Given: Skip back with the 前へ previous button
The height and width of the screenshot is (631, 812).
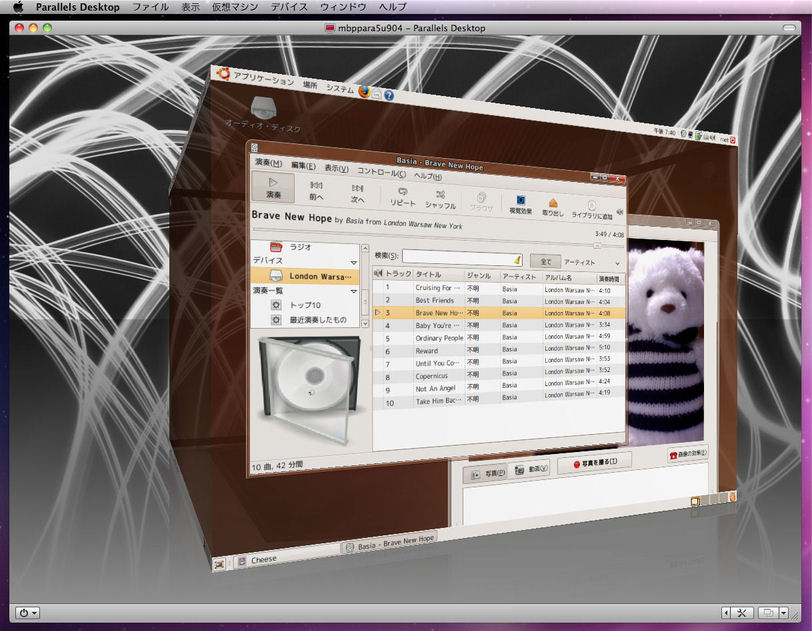Looking at the screenshot, I should 316,190.
